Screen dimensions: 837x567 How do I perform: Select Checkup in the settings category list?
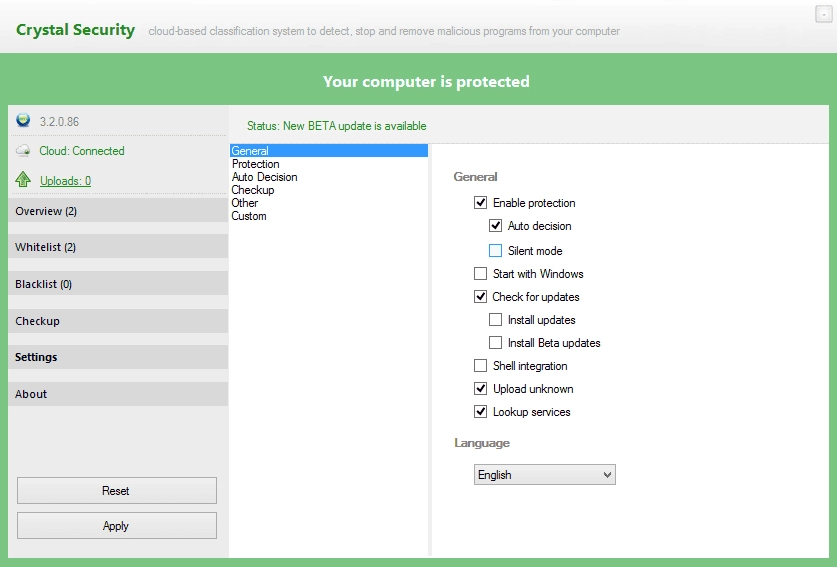[329, 190]
